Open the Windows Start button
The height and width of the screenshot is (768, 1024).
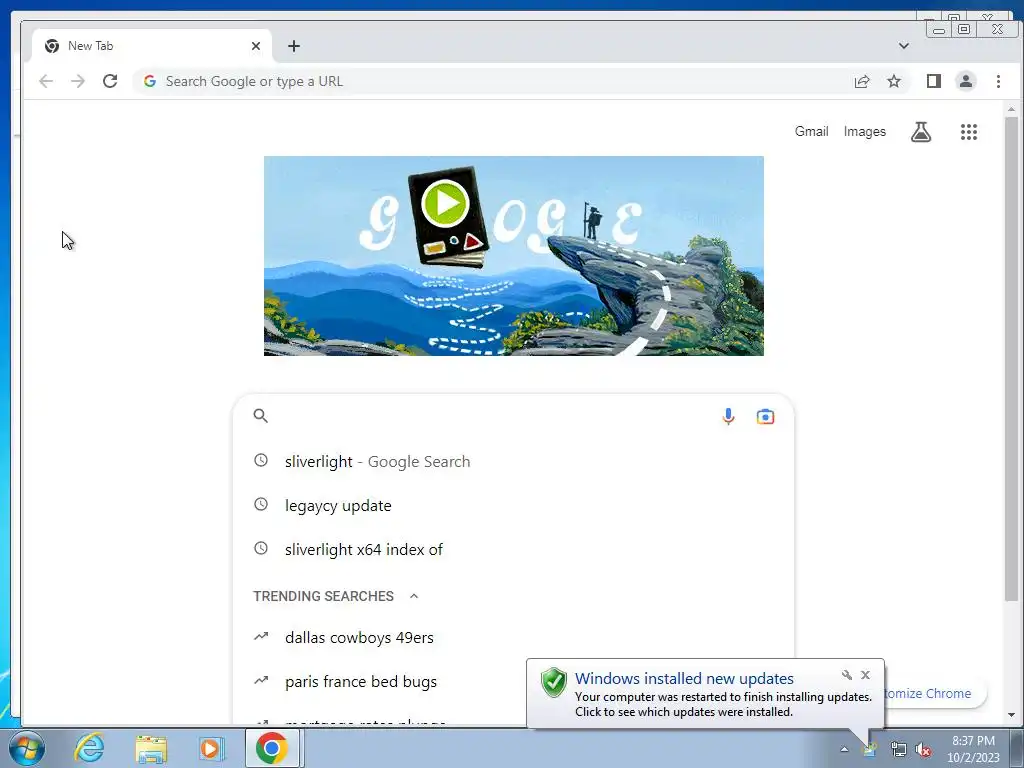(27, 748)
